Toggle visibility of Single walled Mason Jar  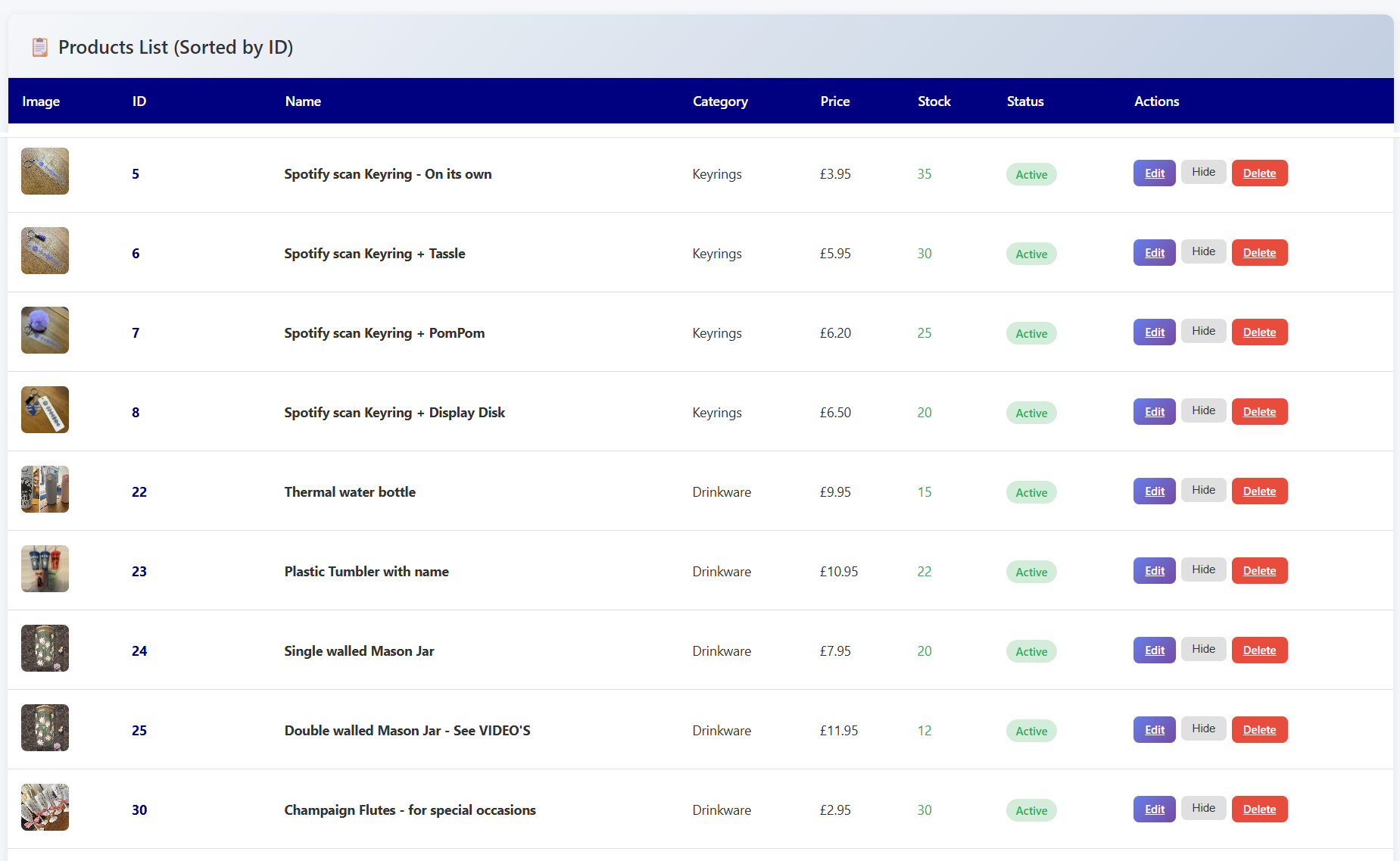coord(1203,650)
